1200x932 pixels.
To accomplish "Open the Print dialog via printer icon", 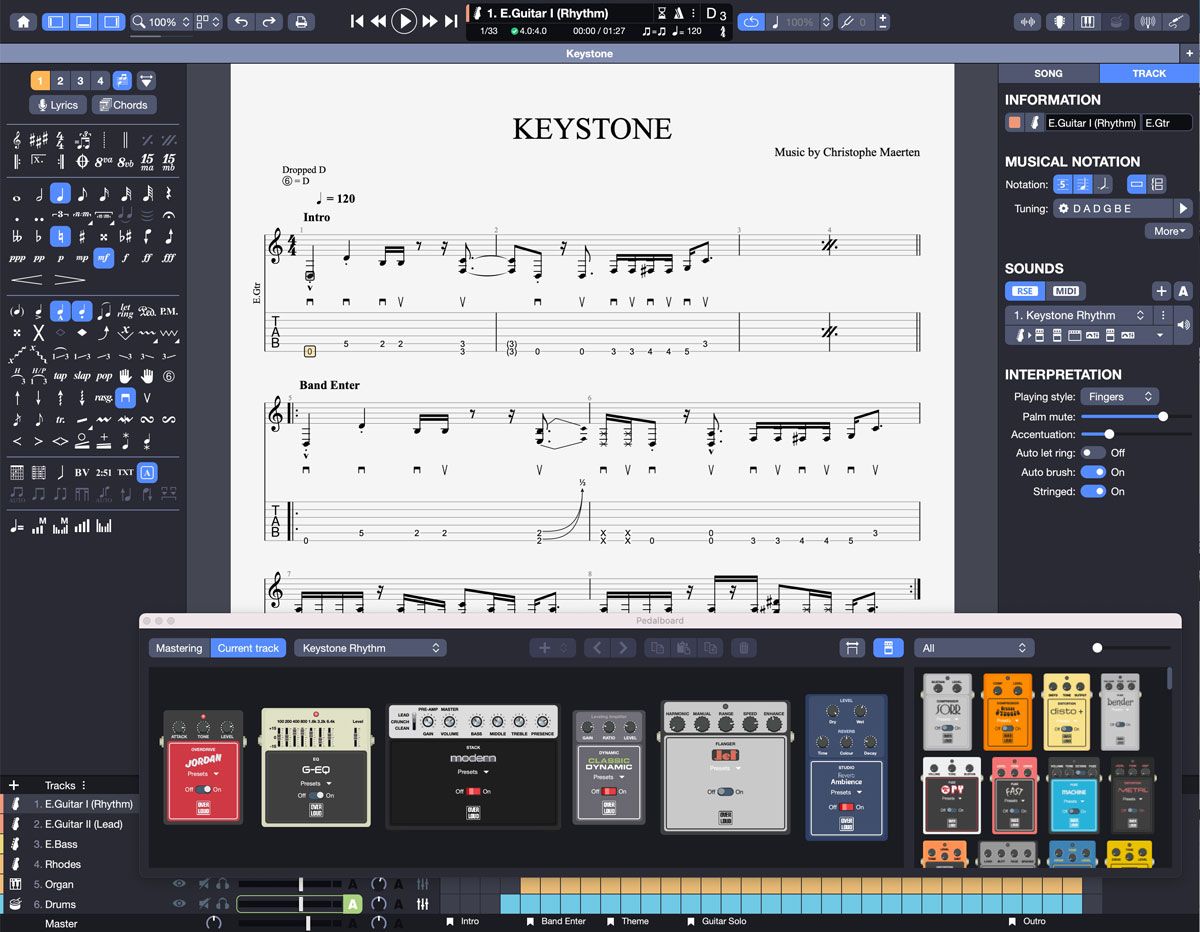I will pos(301,21).
